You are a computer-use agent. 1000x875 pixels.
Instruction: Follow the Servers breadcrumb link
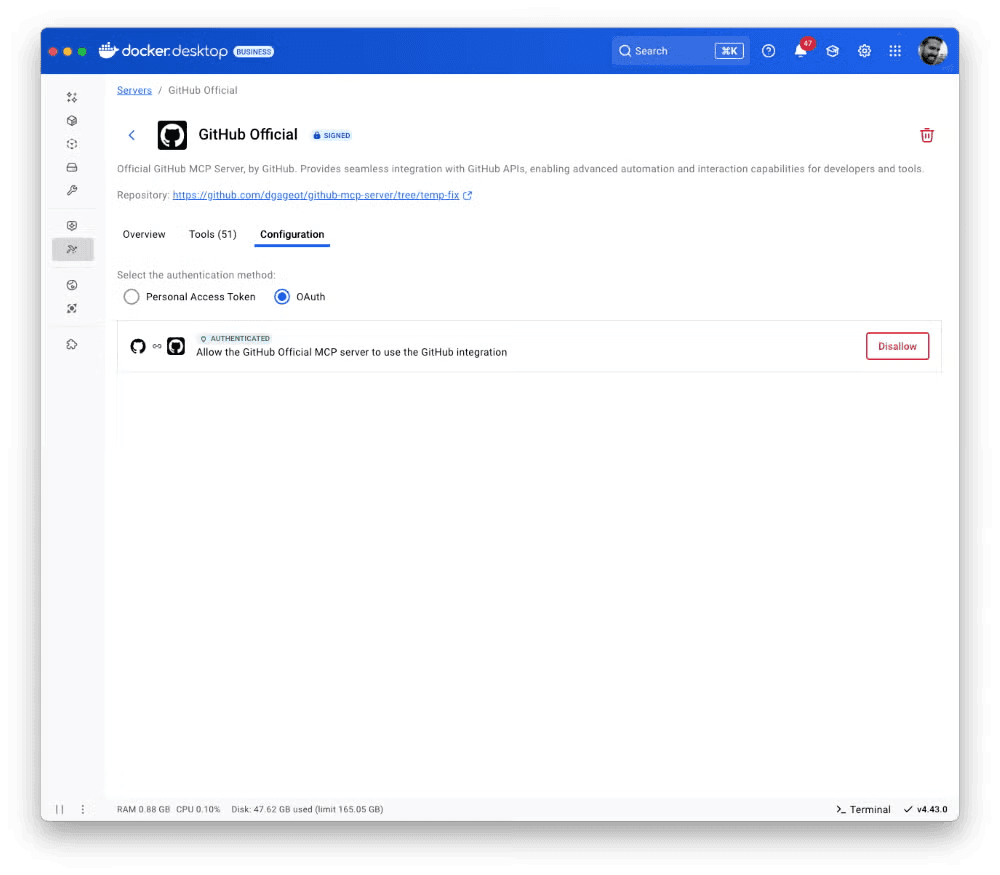[134, 91]
